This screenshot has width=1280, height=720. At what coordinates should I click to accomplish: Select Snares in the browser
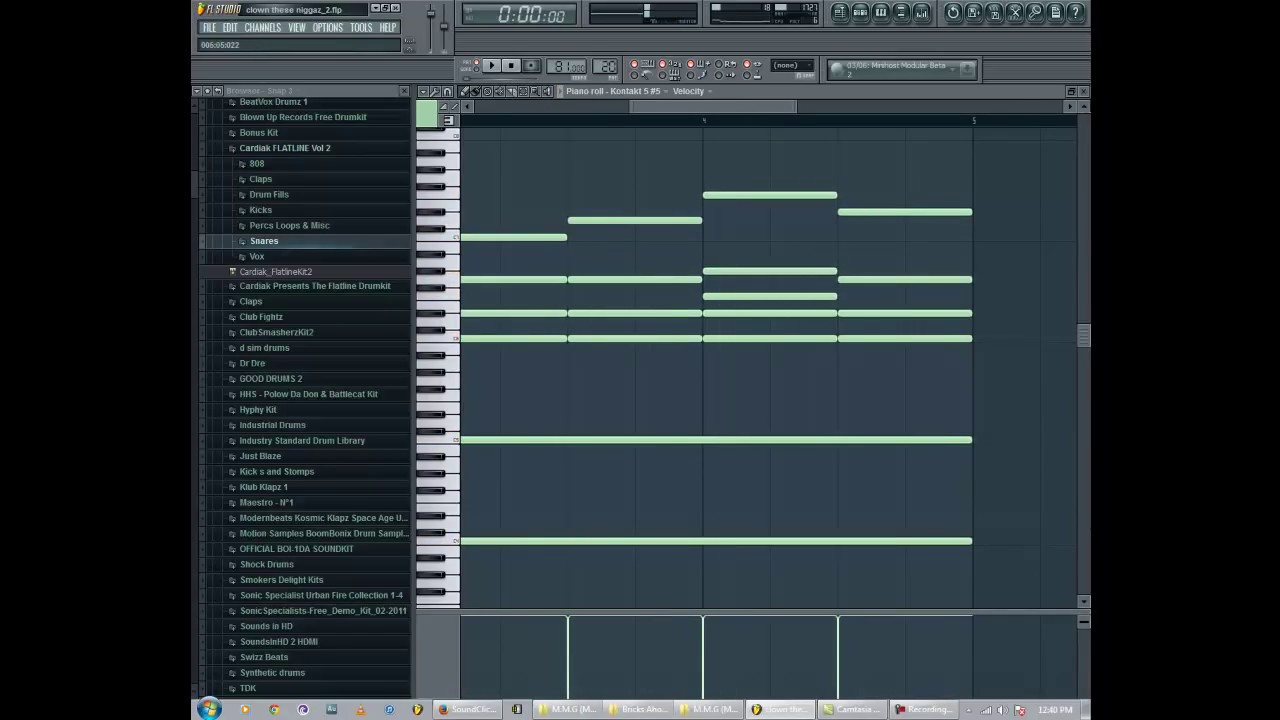click(263, 241)
